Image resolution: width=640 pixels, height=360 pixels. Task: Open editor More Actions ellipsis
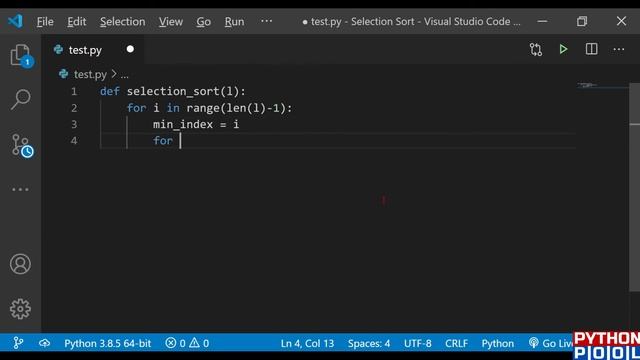pyautogui.click(x=619, y=49)
